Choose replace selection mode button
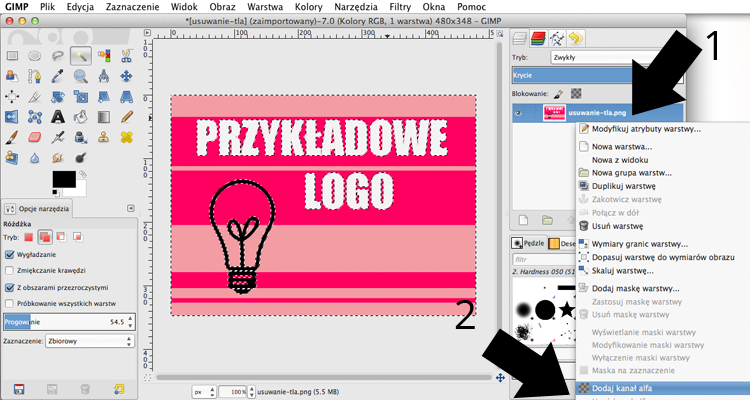The image size is (750, 400). pyautogui.click(x=29, y=237)
